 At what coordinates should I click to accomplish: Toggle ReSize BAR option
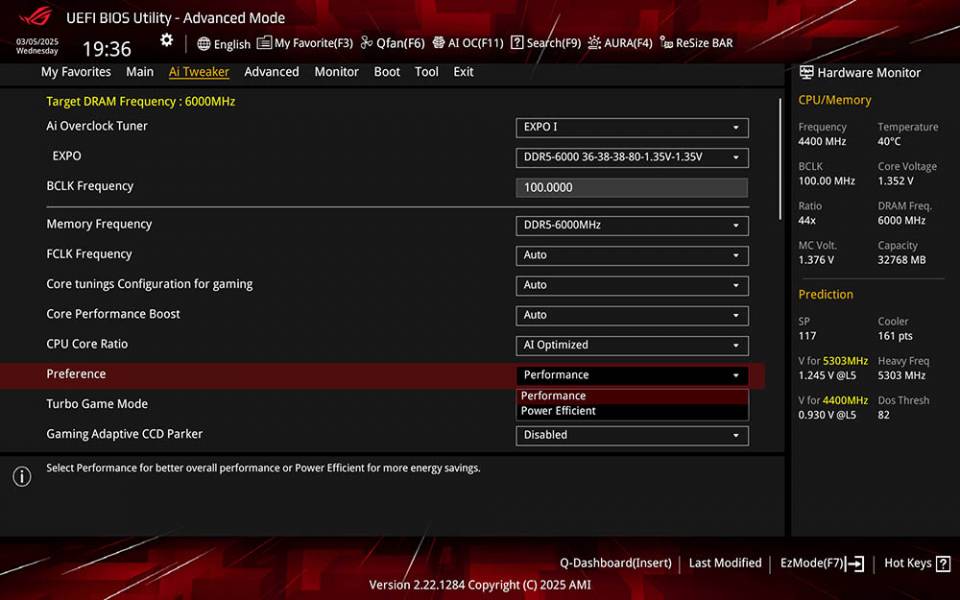coord(704,43)
